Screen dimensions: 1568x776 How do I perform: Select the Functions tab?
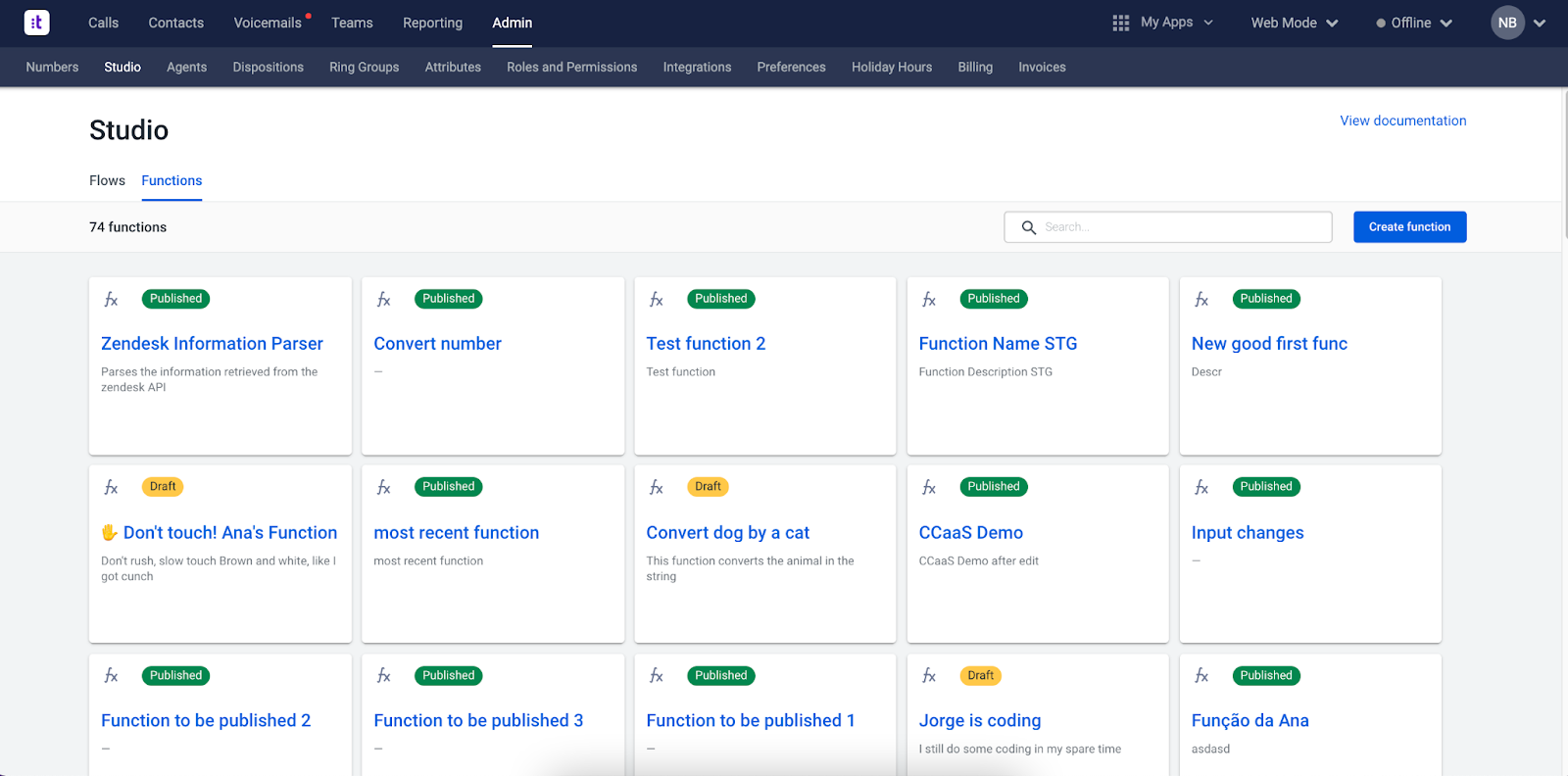click(x=171, y=180)
